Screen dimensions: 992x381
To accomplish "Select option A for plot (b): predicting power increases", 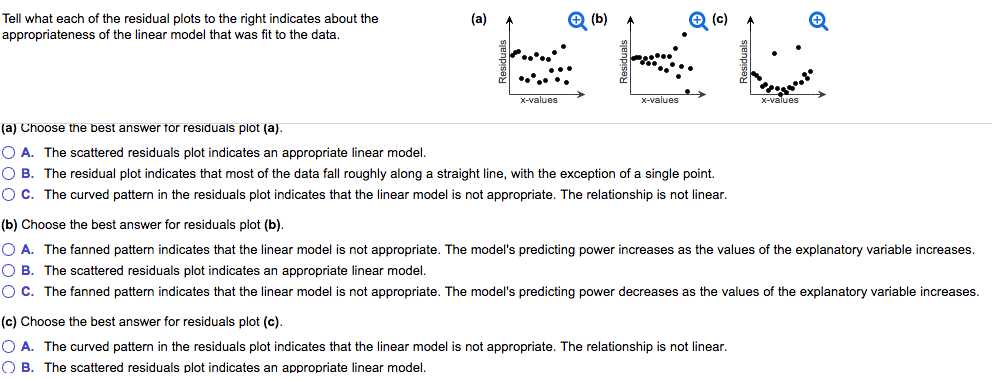I will [8, 249].
